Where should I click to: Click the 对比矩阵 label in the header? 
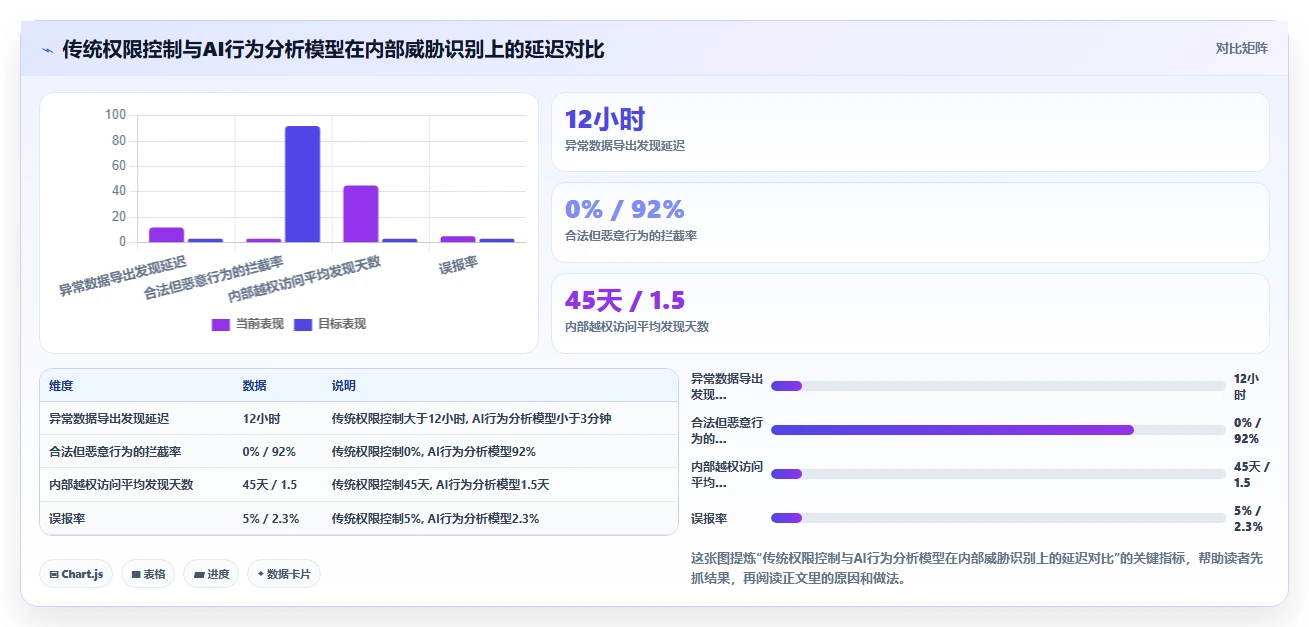click(1241, 48)
